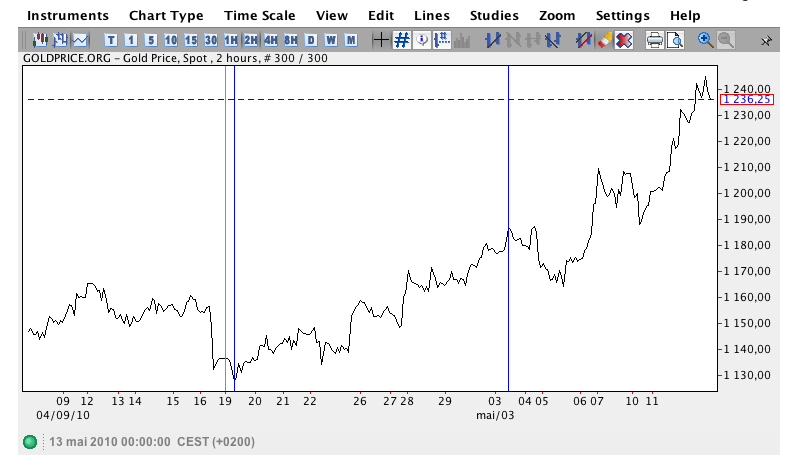Click the eraser tool icon
785x459 pixels.
(x=604, y=40)
